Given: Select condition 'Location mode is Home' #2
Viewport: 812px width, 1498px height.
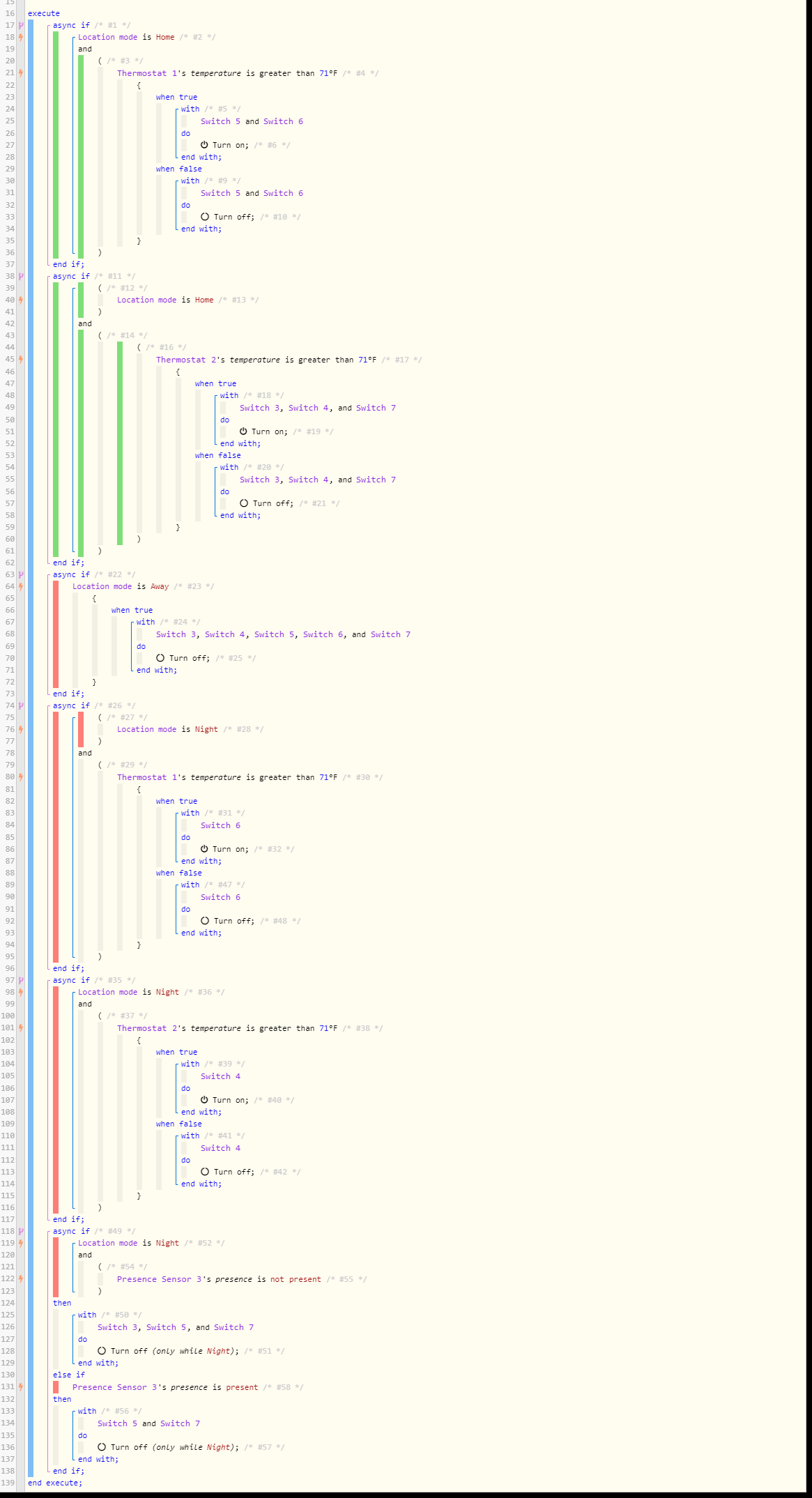Looking at the screenshot, I should 126,37.
